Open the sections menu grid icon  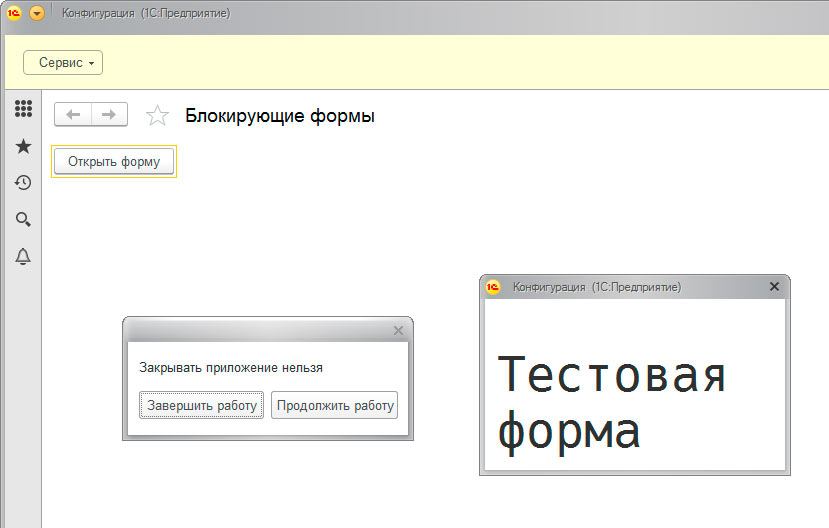23,108
